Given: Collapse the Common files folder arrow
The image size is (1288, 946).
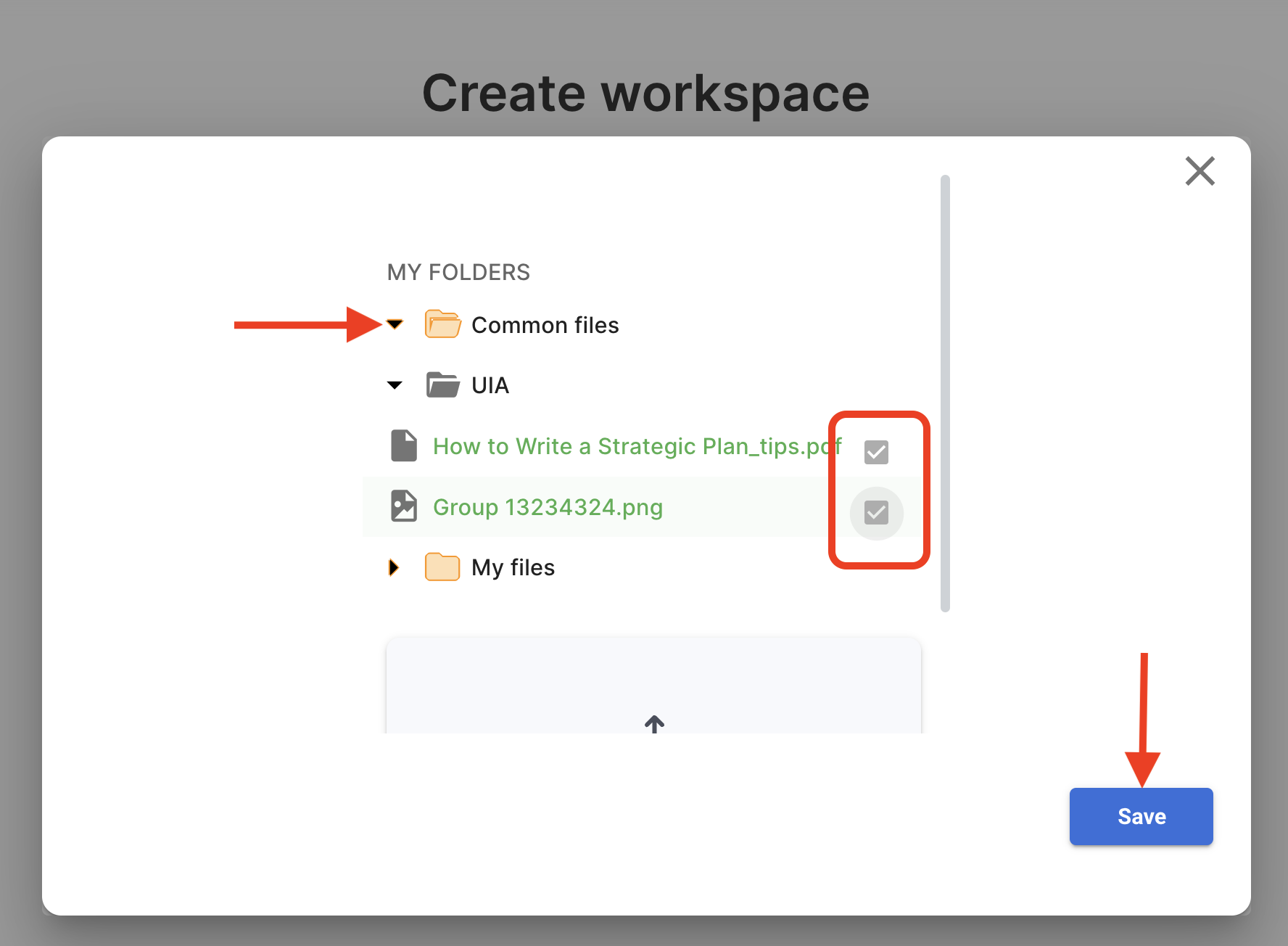Looking at the screenshot, I should click(395, 324).
